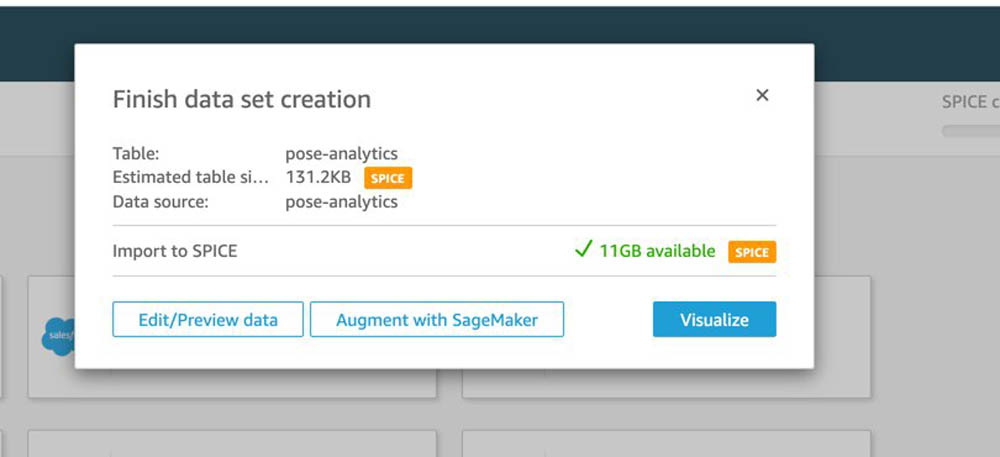
Task: Click the SPICE capacity bar at top right
Action: coord(971,131)
